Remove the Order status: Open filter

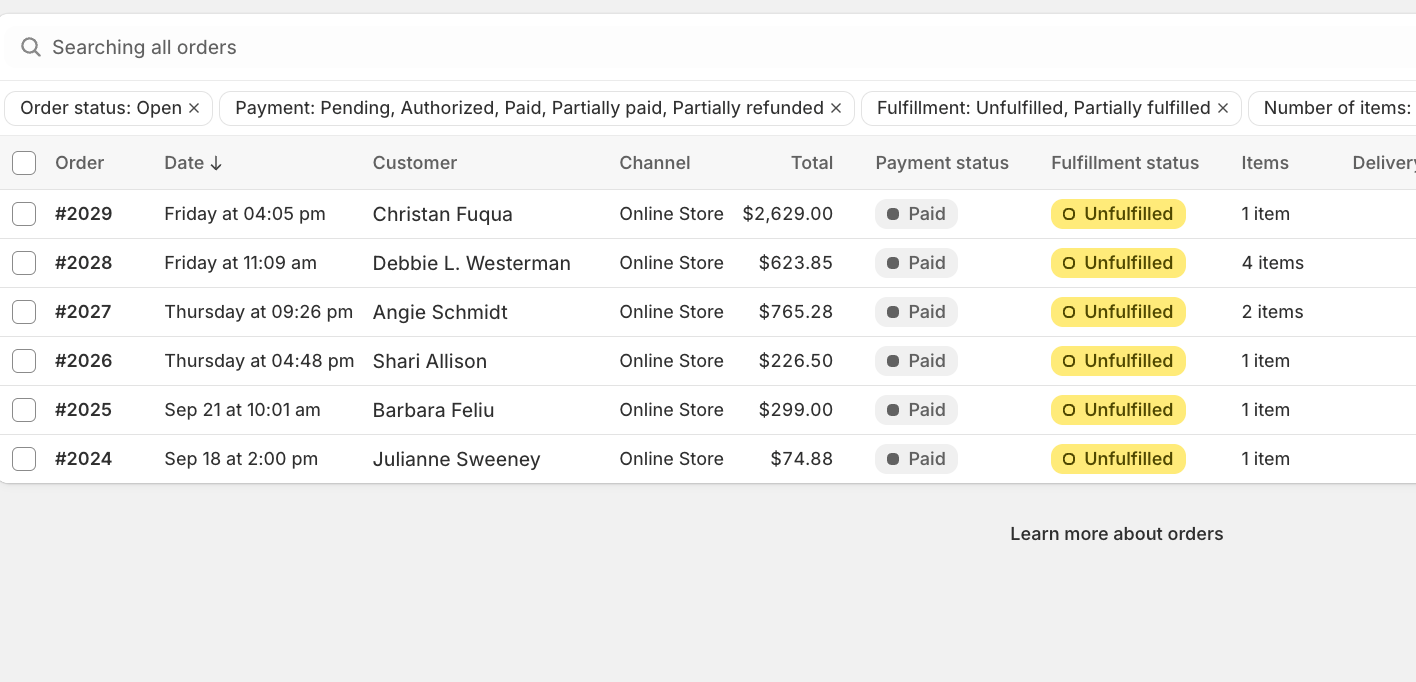tap(194, 107)
